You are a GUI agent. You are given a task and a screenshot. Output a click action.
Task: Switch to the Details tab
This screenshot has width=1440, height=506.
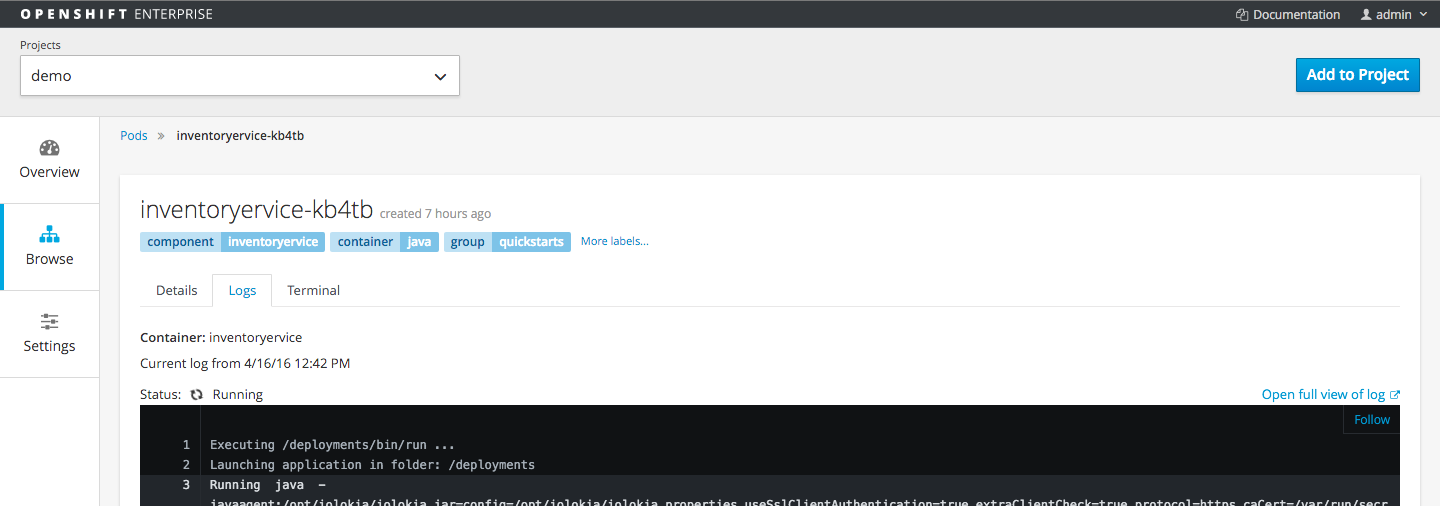(x=176, y=290)
